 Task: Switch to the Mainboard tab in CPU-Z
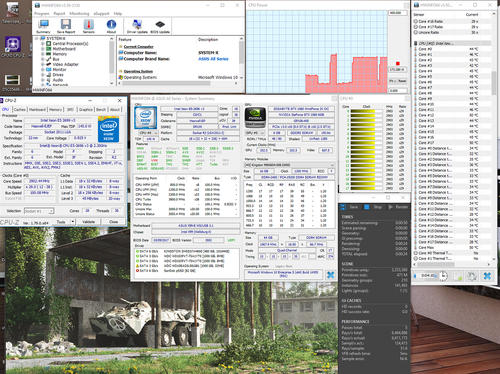pos(37,110)
